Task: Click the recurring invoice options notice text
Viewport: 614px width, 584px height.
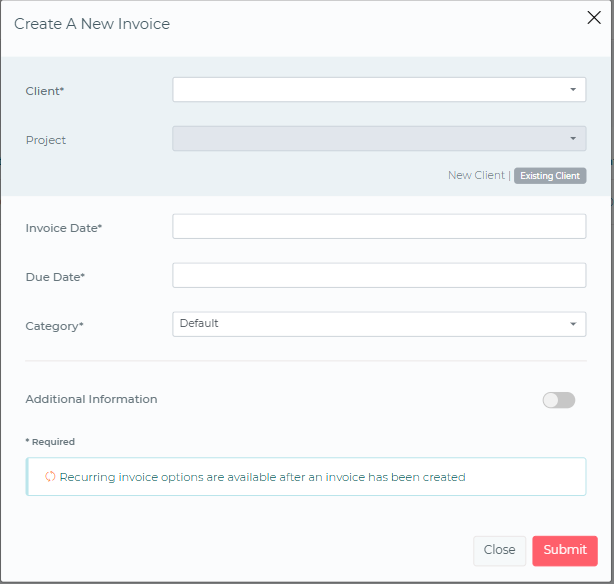Action: 262,477
